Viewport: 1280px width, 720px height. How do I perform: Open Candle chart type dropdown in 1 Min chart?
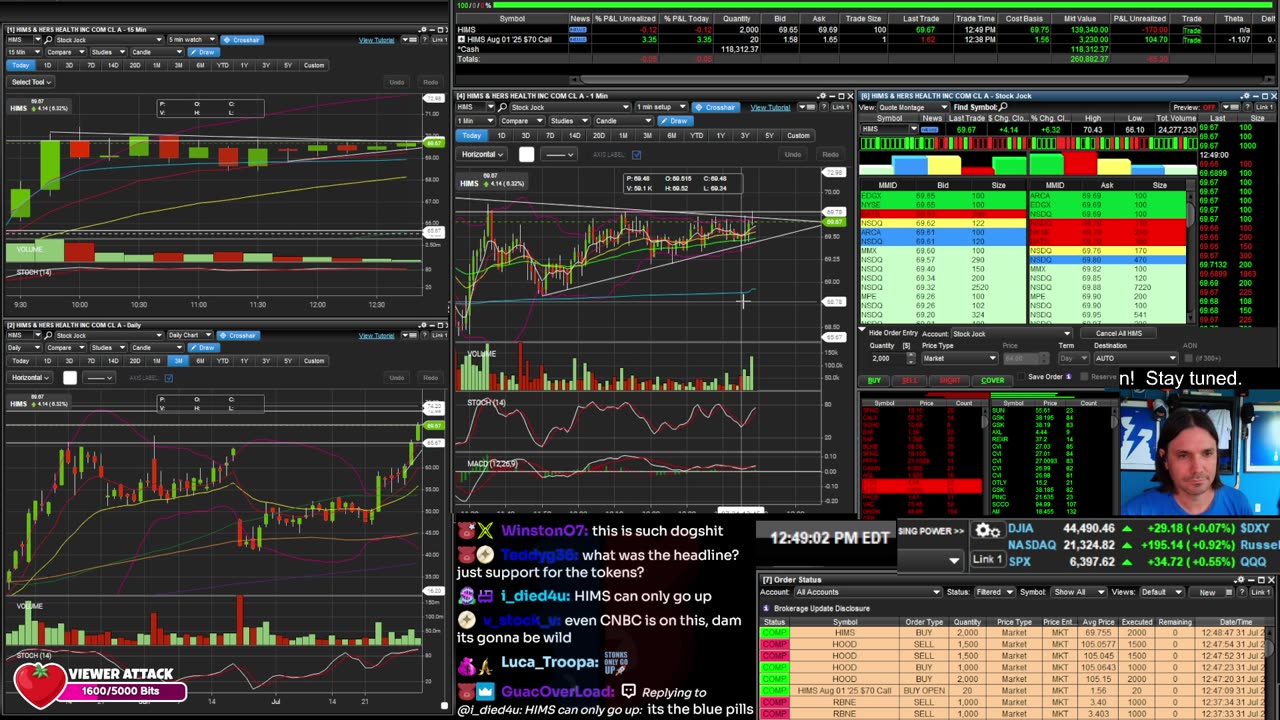pyautogui.click(x=624, y=121)
